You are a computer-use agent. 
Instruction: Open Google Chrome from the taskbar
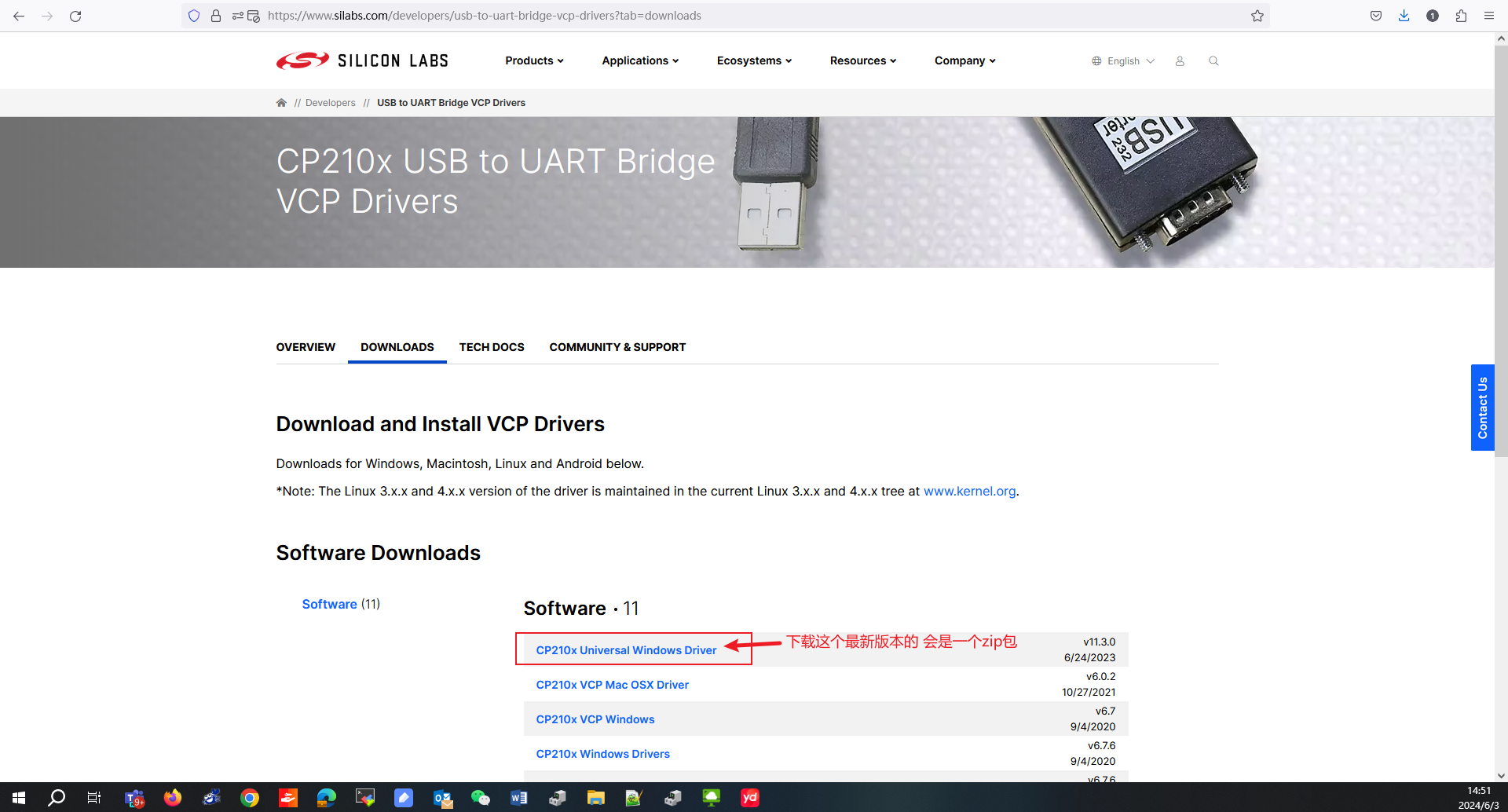click(x=250, y=798)
